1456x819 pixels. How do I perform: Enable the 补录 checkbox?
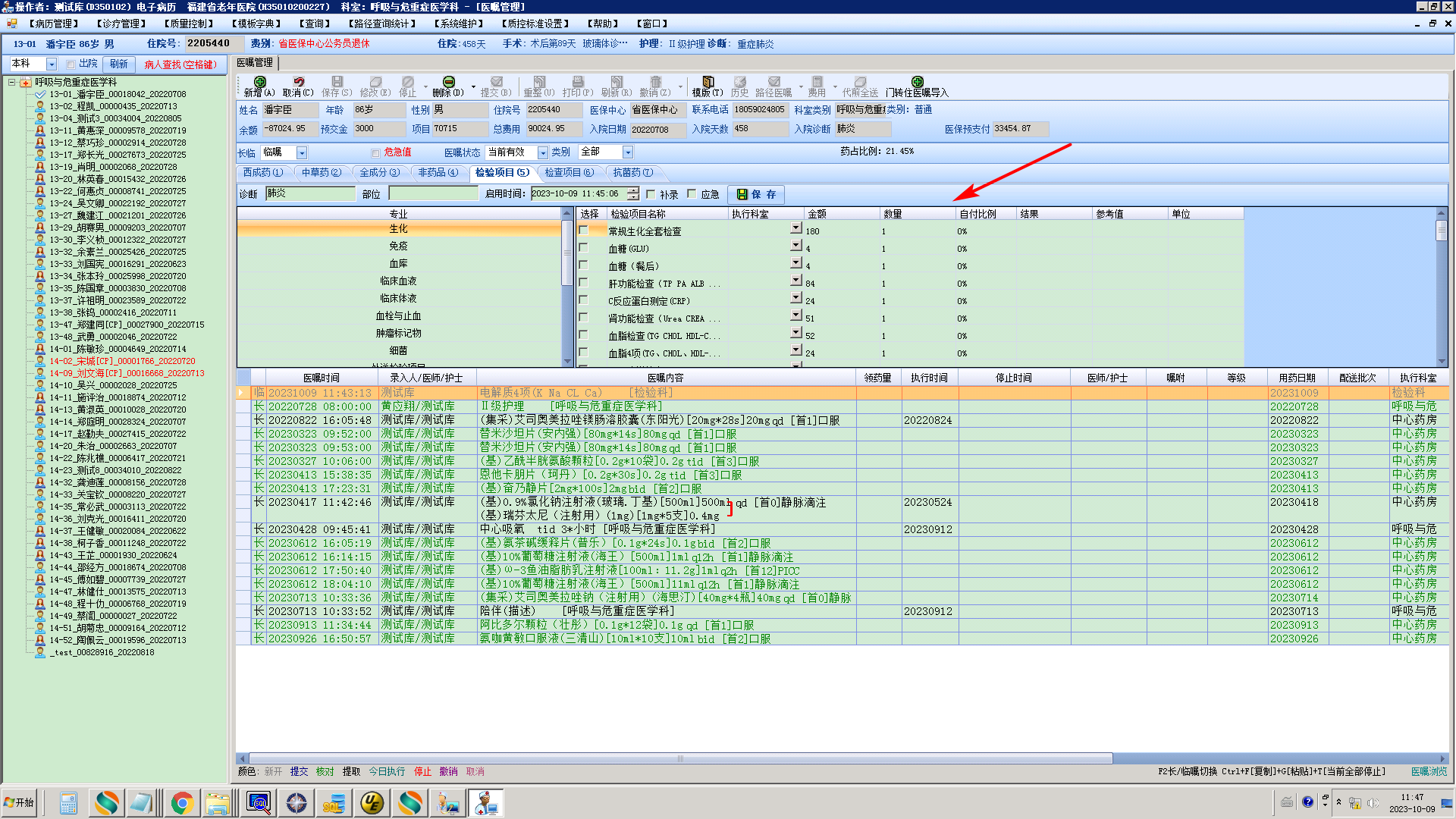pos(651,194)
